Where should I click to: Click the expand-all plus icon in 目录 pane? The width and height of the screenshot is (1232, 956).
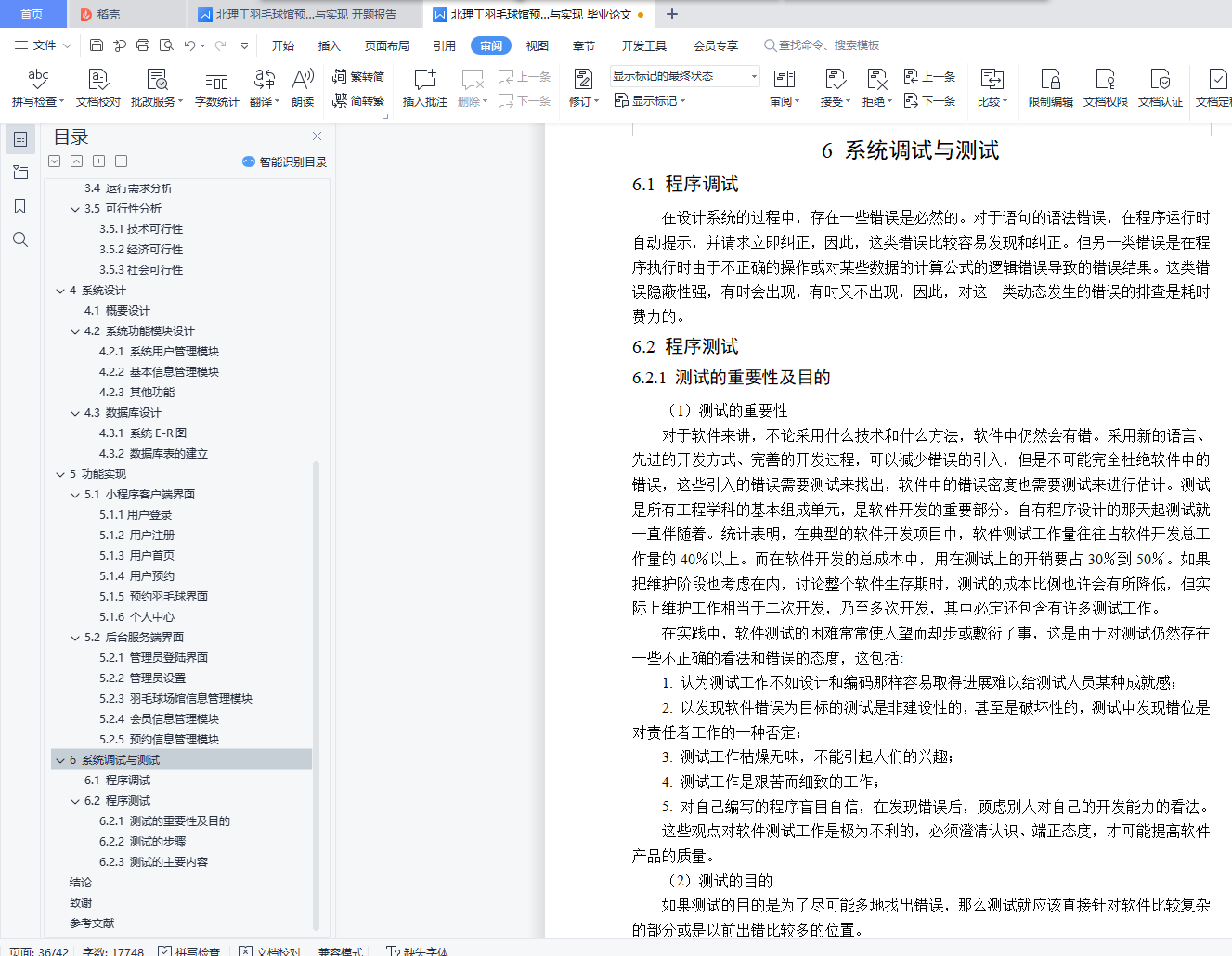(99, 161)
